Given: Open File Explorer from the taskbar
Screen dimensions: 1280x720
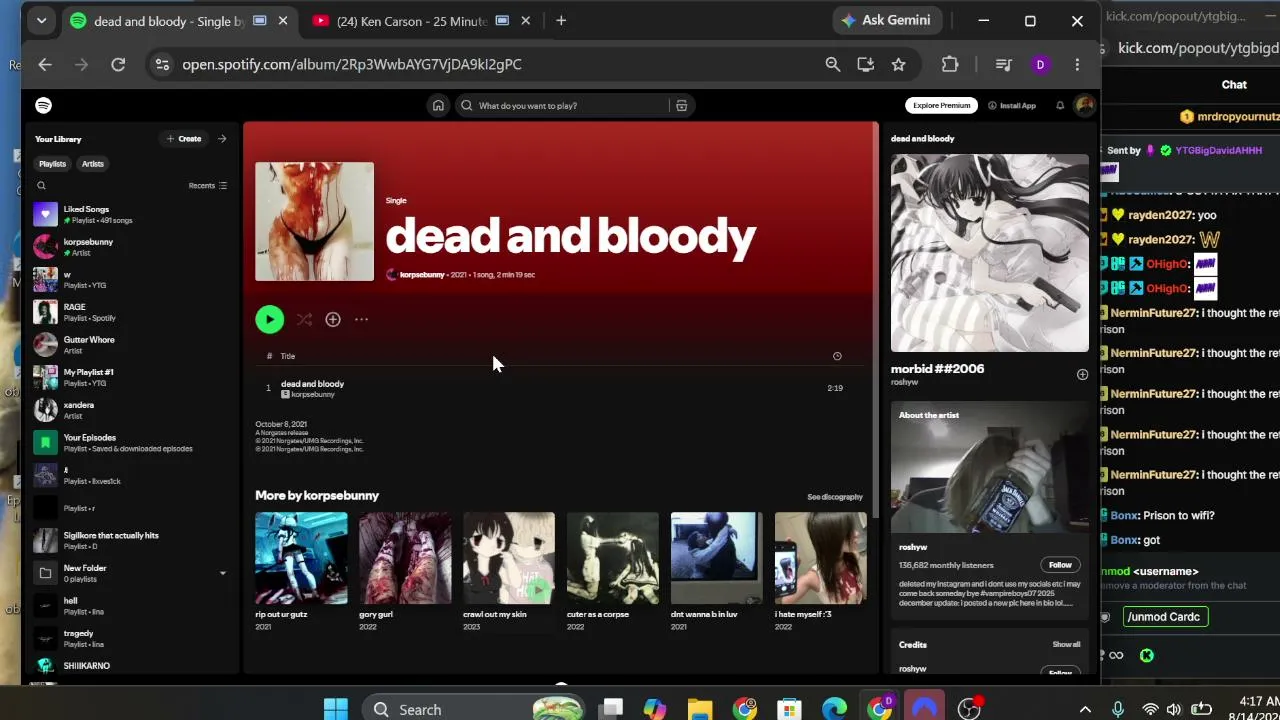Looking at the screenshot, I should click(700, 709).
